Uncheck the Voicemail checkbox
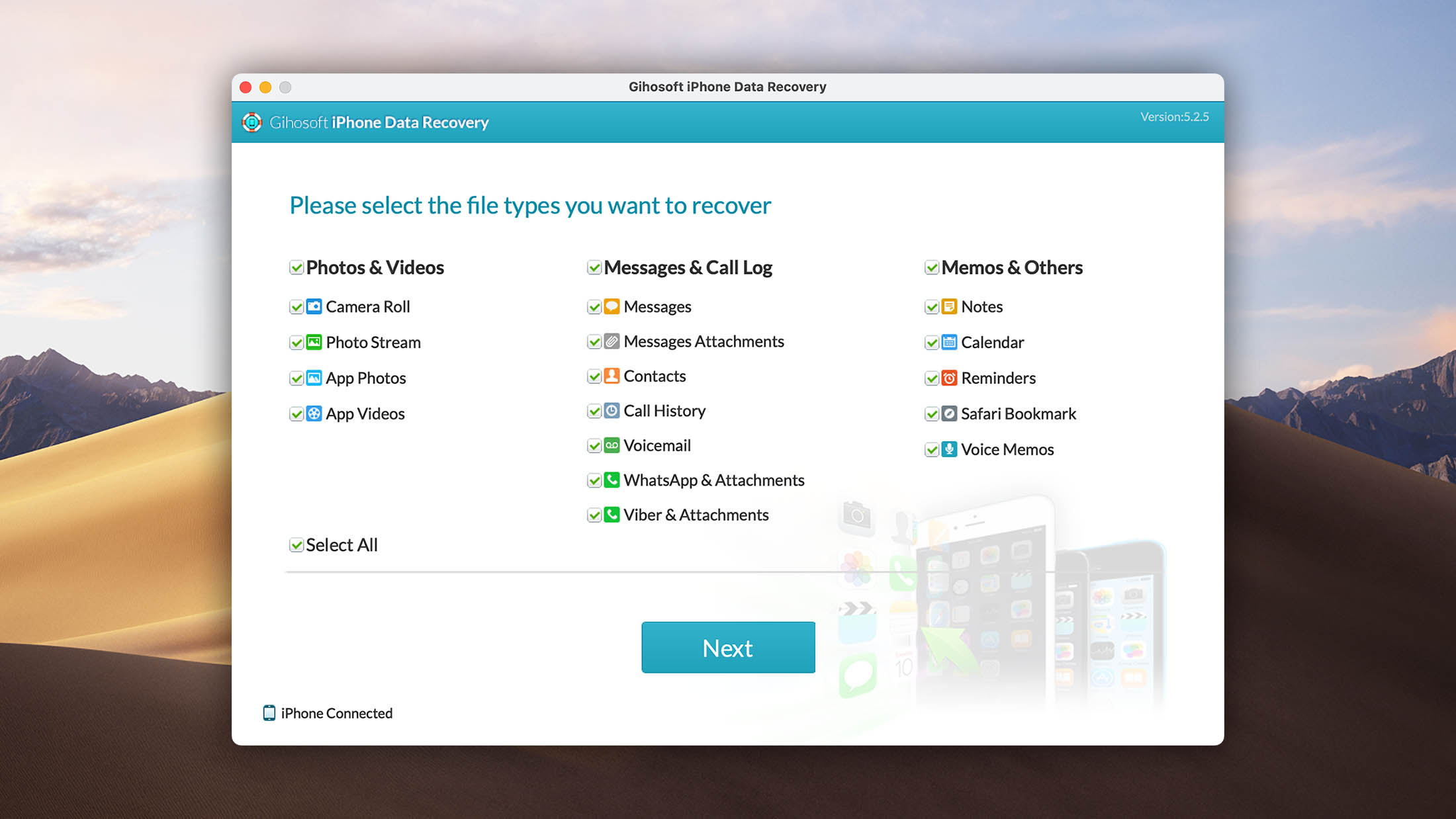1456x819 pixels. pos(594,446)
